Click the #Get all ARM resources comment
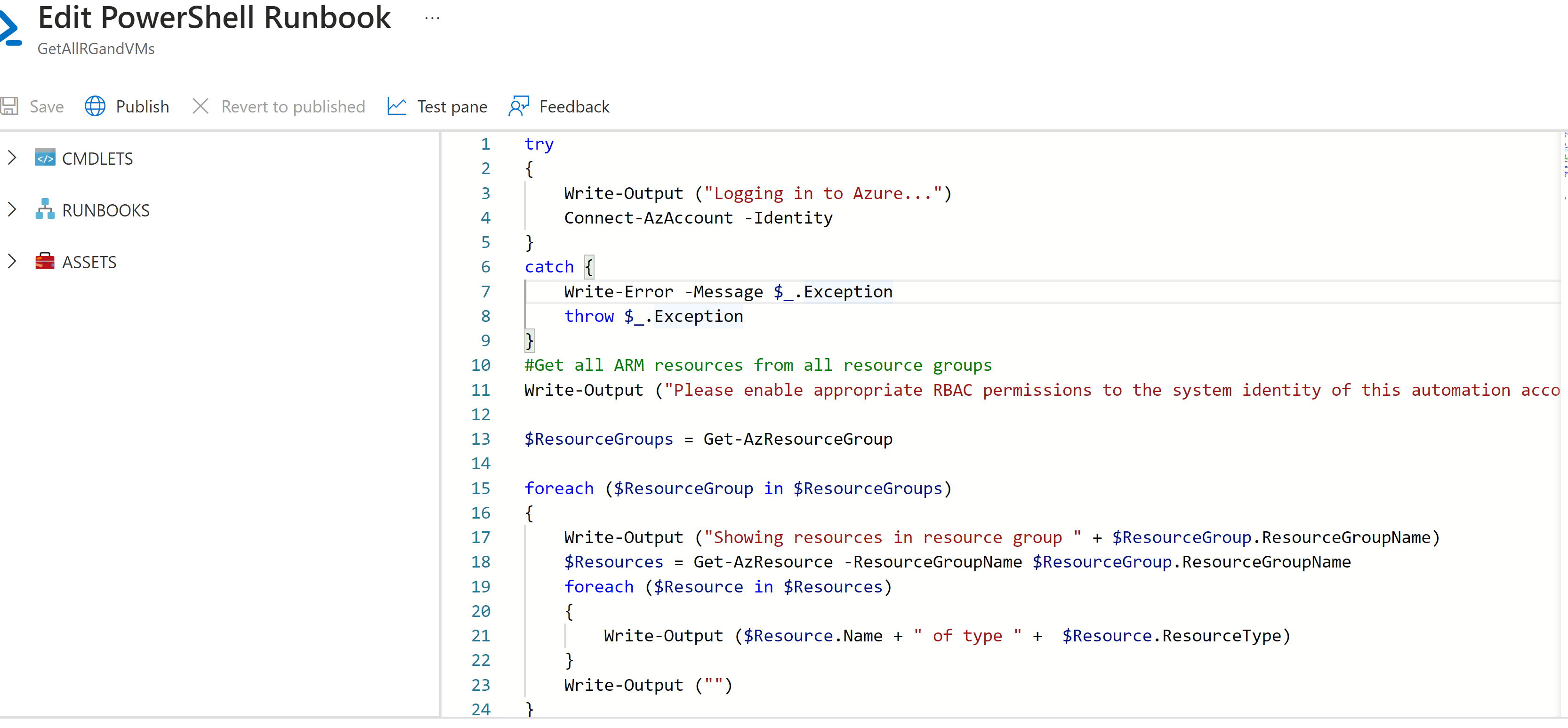Image resolution: width=1568 pixels, height=728 pixels. (x=758, y=365)
